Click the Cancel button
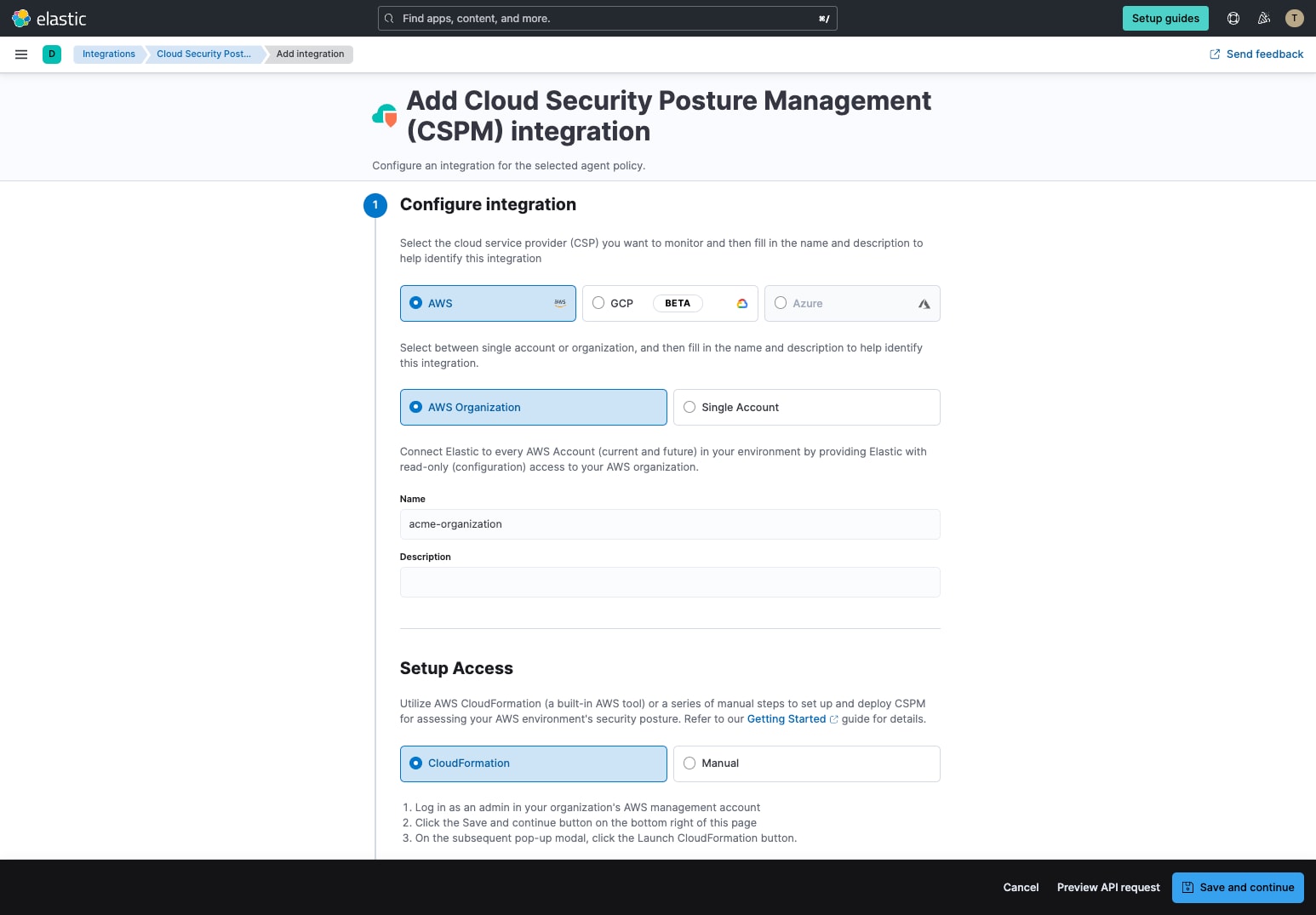Screen dimensions: 1316x915 1021,887
